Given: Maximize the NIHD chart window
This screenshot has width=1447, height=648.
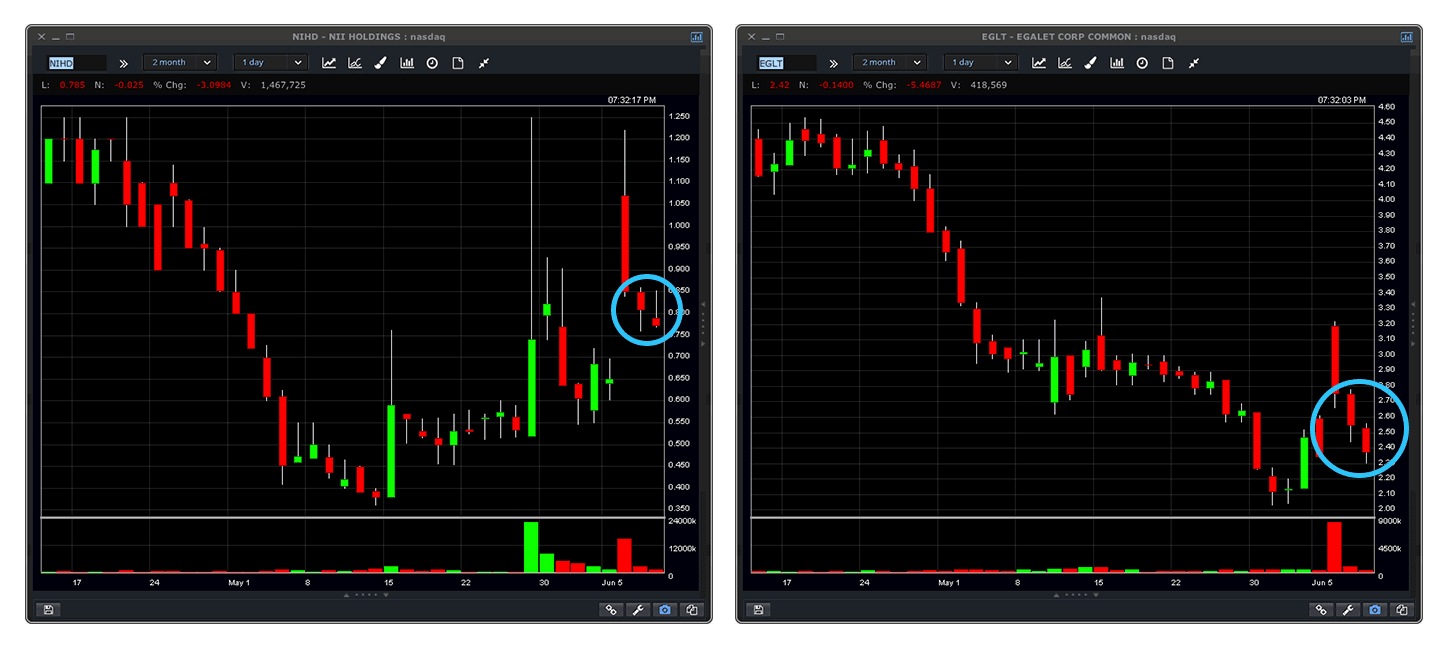Looking at the screenshot, I should coord(68,37).
